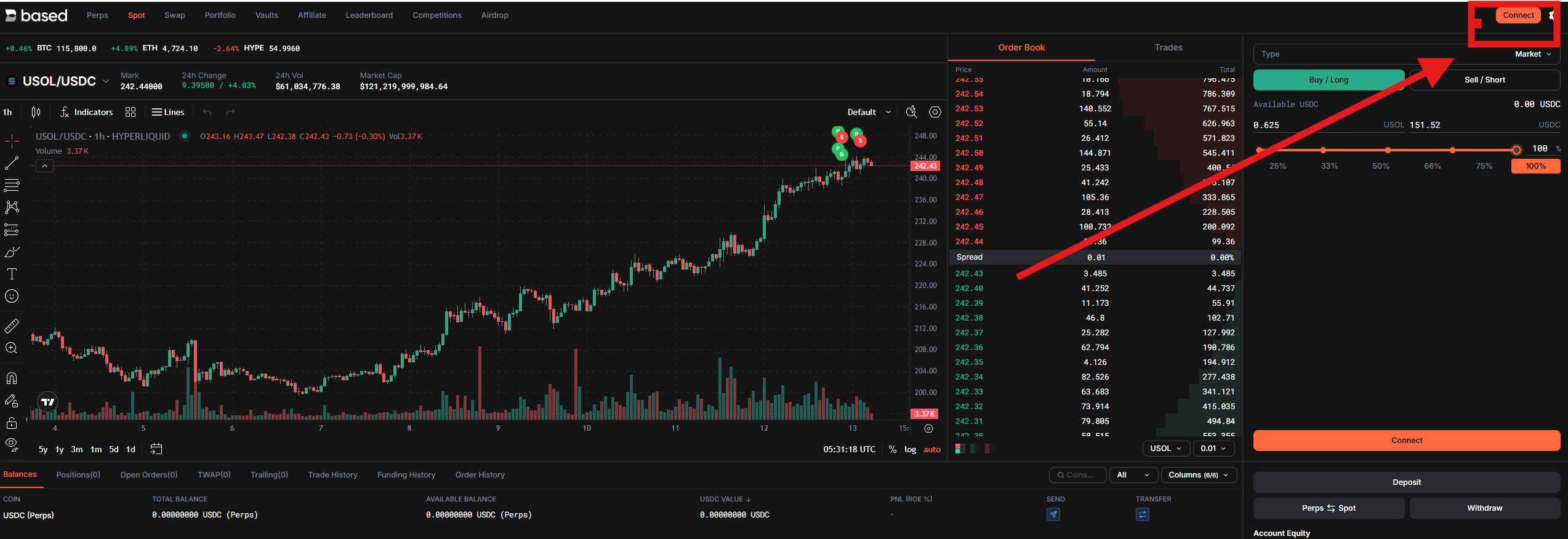This screenshot has height=539, width=1568.
Task: Open the USOL unit dropdown in order book
Action: point(1166,449)
